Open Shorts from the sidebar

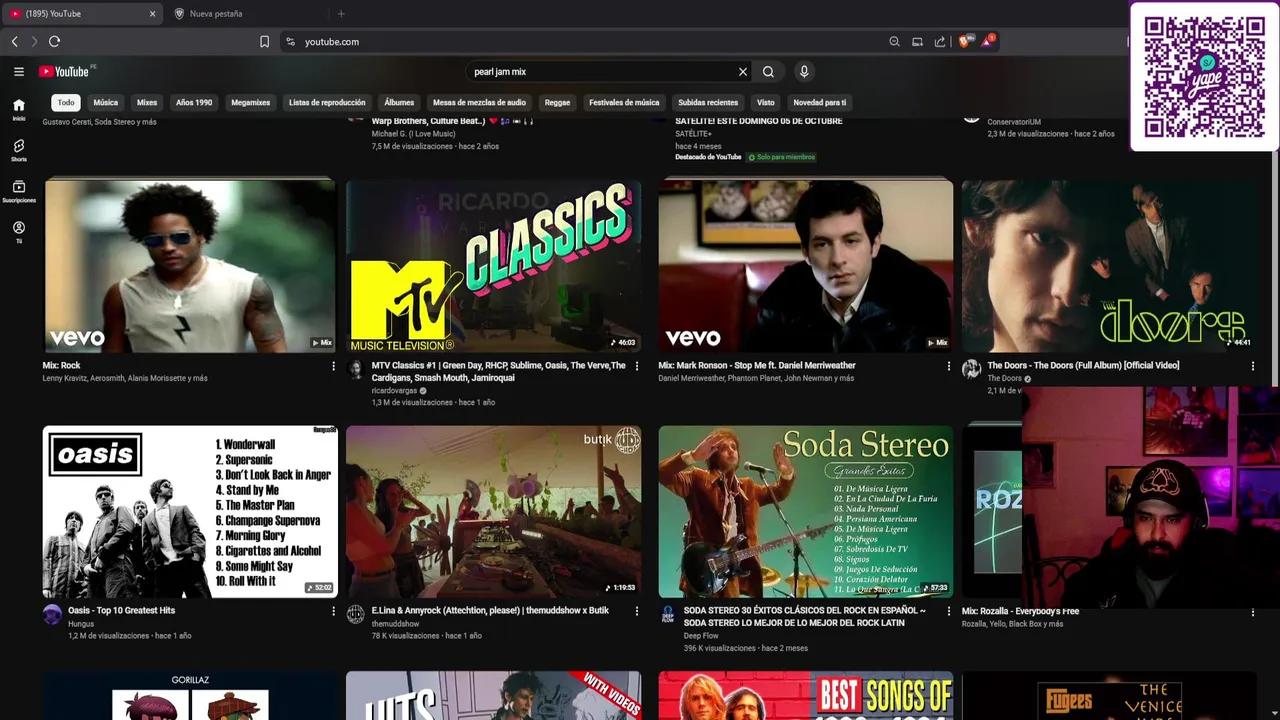pos(18,150)
